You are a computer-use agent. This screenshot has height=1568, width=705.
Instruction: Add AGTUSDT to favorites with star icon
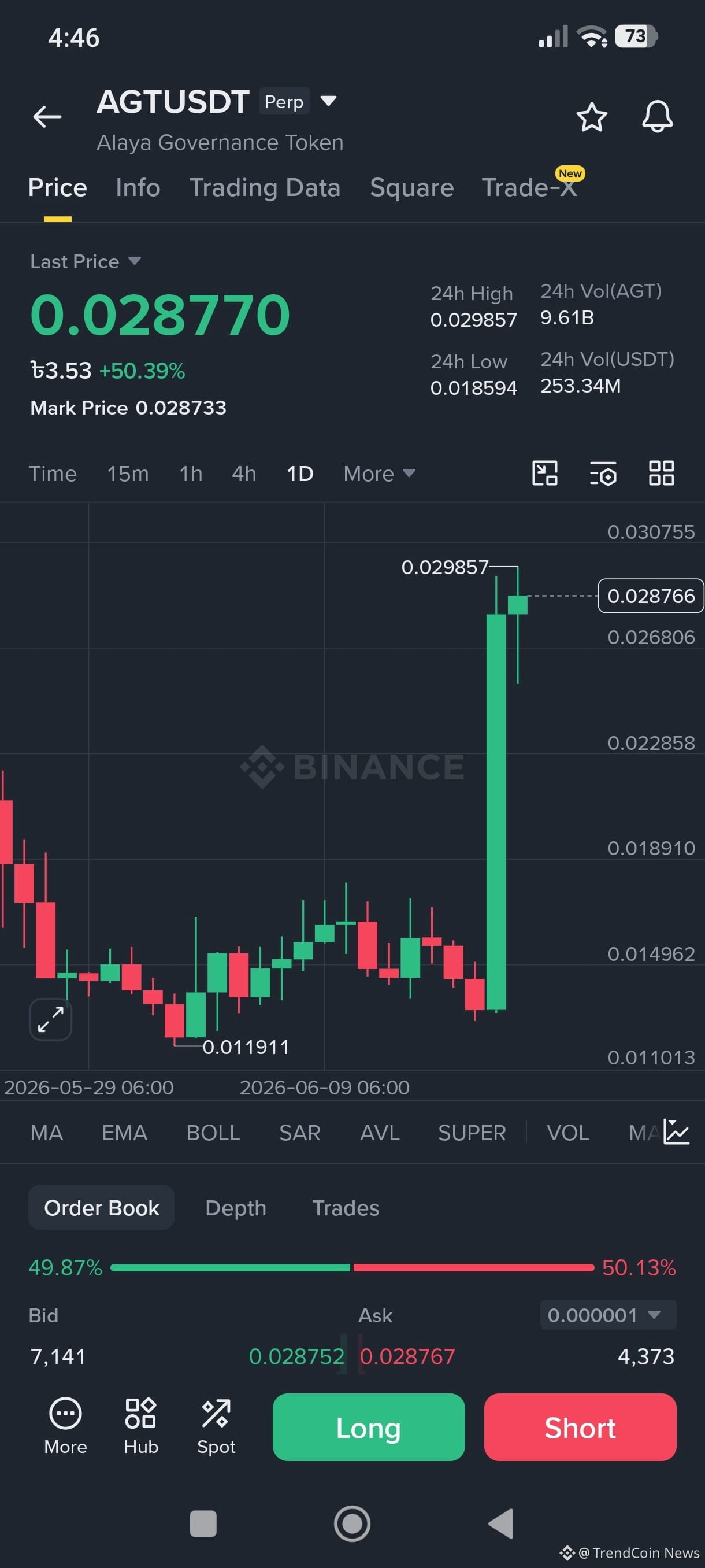(591, 116)
